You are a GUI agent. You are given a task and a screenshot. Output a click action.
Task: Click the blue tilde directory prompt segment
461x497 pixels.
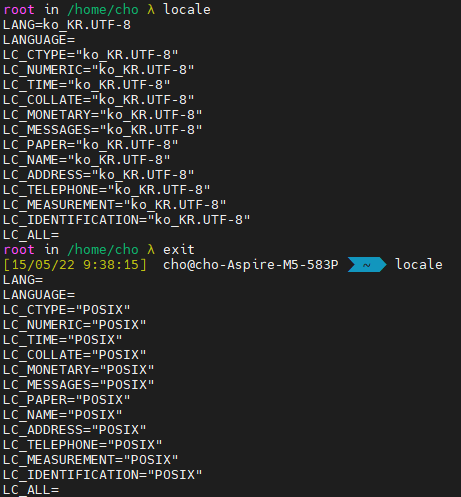point(367,265)
